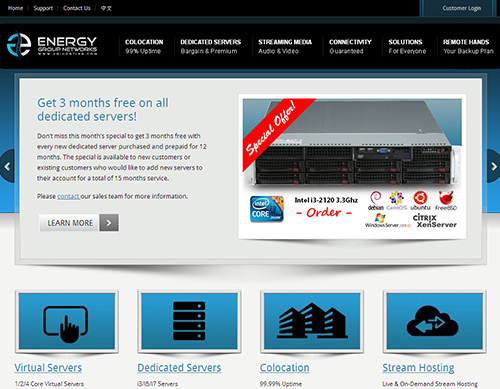Open the Support link
Viewport: 500px width, 389px height.
point(43,8)
